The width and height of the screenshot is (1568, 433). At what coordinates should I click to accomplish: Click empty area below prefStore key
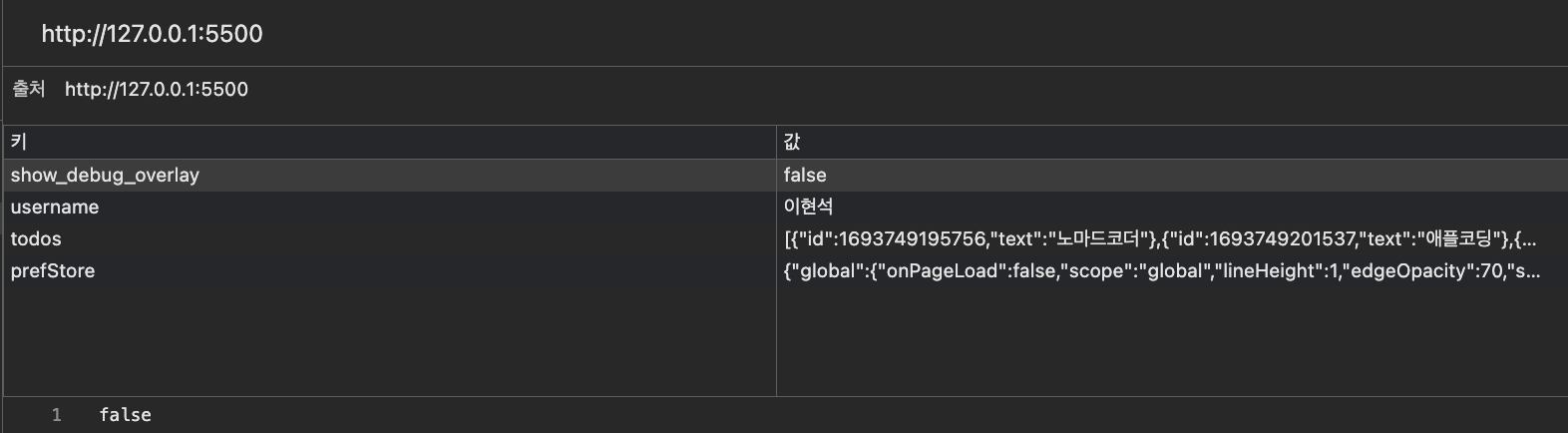click(x=389, y=341)
